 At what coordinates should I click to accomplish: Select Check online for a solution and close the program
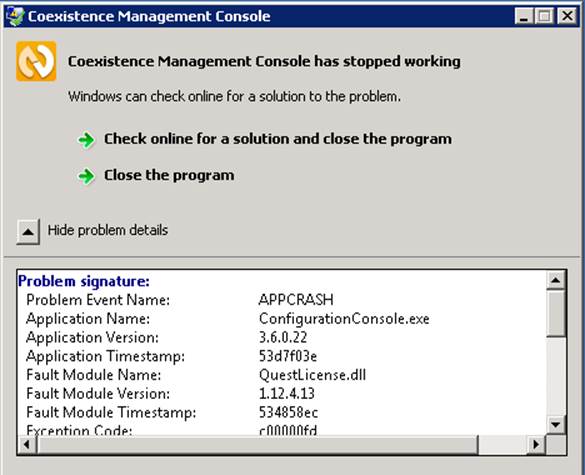click(278, 139)
